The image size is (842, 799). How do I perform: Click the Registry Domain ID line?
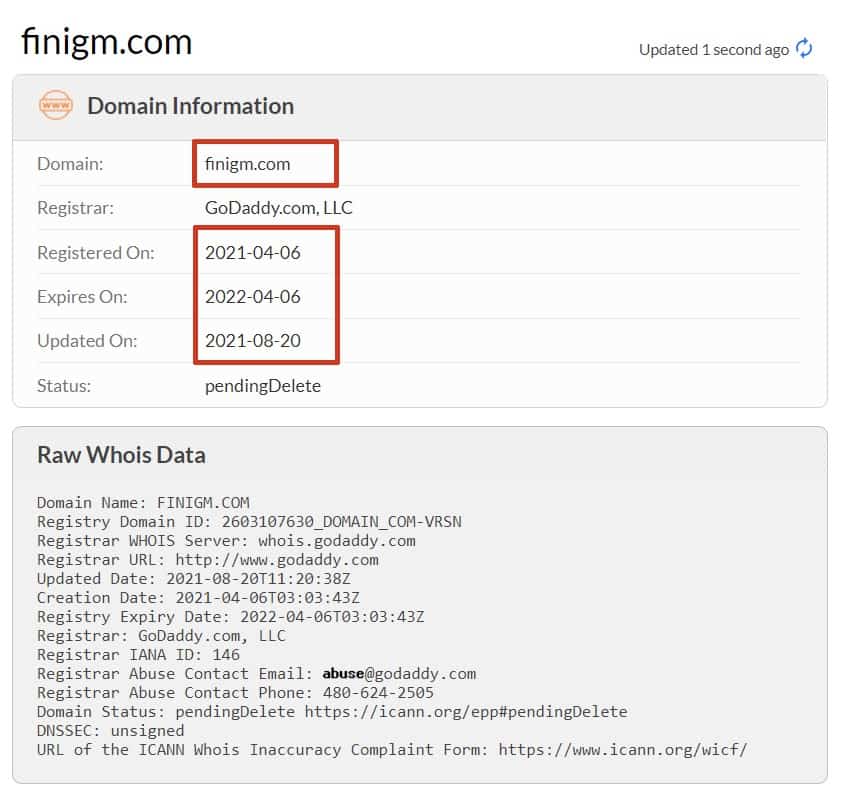[x=249, y=521]
